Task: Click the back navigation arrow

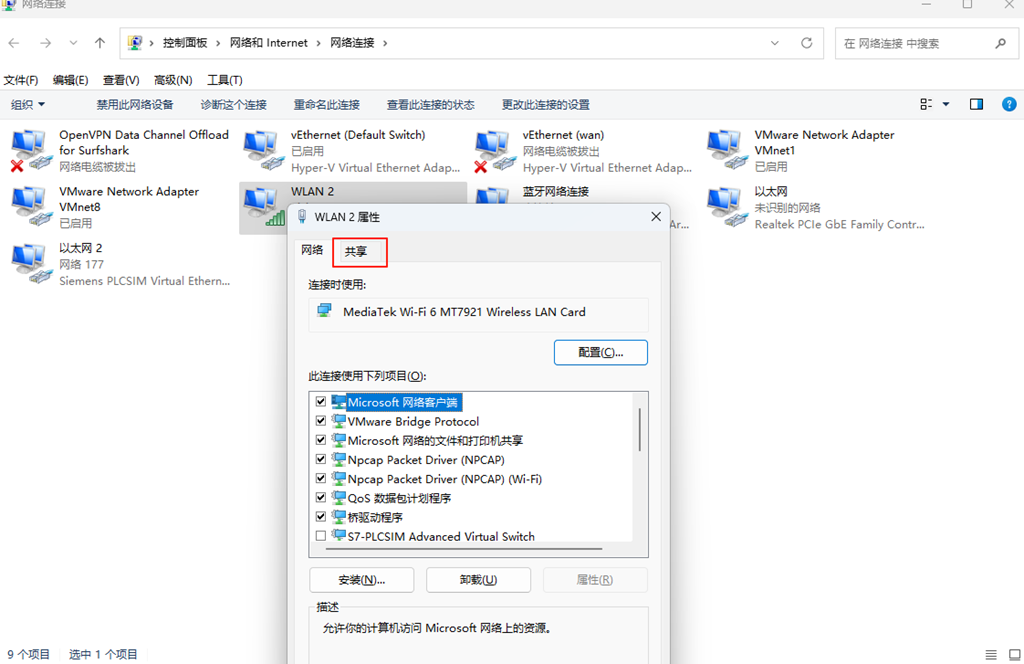Action: point(14,43)
